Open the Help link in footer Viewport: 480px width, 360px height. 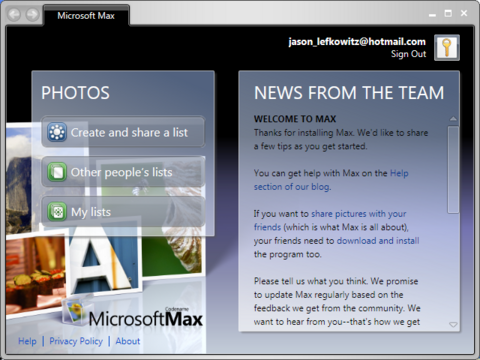(x=27, y=341)
